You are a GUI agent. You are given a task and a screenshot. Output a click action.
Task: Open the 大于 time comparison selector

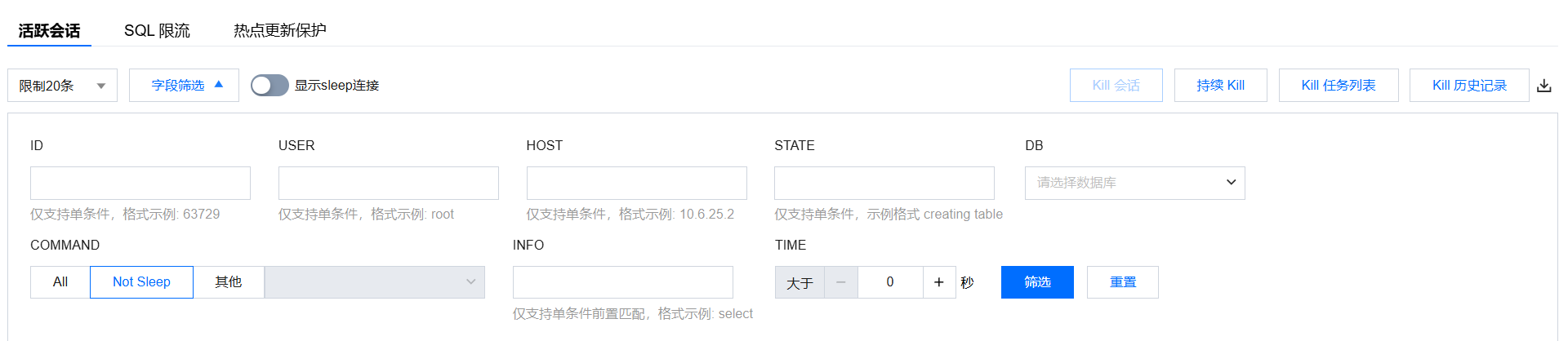[800, 283]
